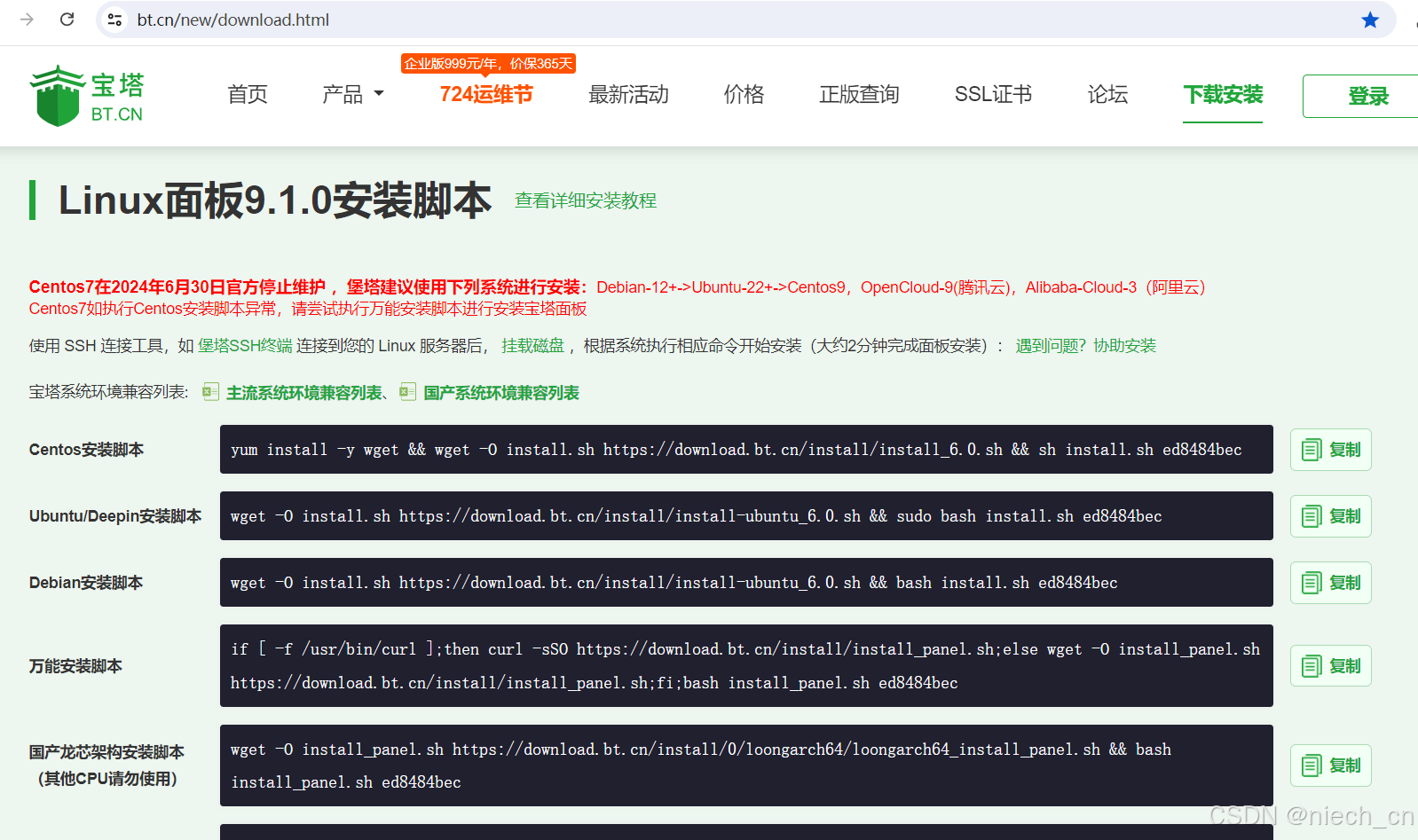
Task: Click the Debian install command code box
Action: click(746, 583)
